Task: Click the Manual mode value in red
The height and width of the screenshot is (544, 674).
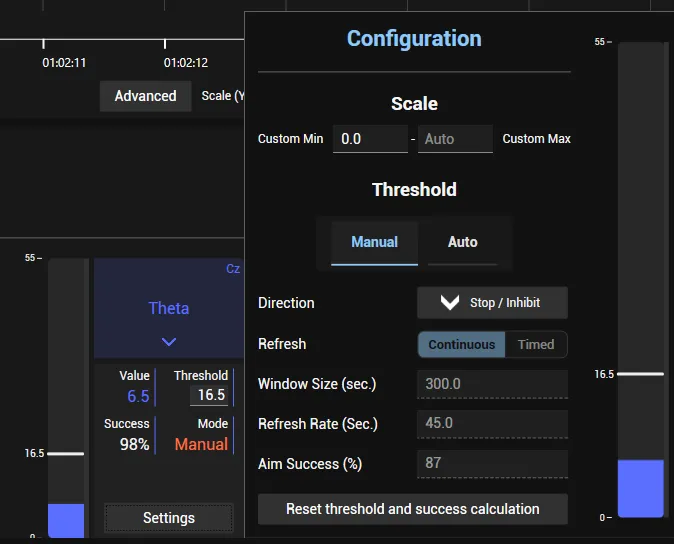Action: (x=201, y=444)
